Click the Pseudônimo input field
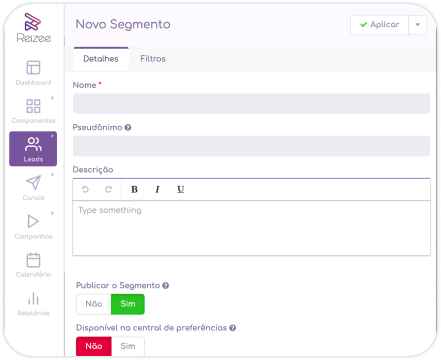 point(251,146)
